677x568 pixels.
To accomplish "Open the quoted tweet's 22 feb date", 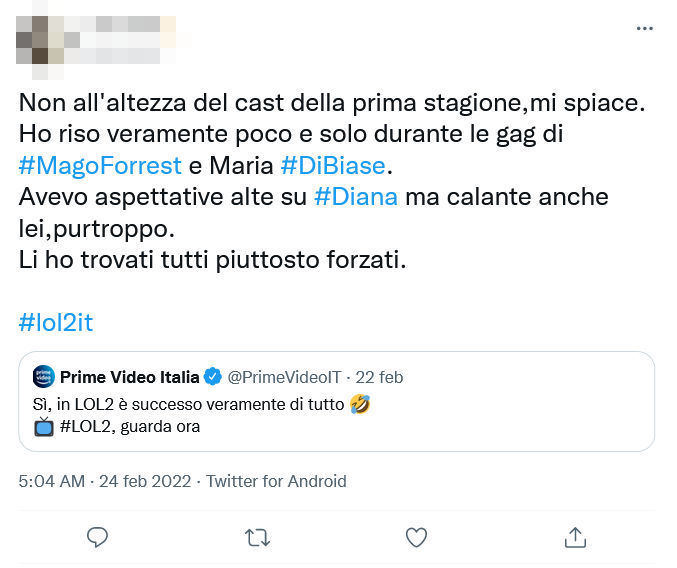I will click(382, 377).
